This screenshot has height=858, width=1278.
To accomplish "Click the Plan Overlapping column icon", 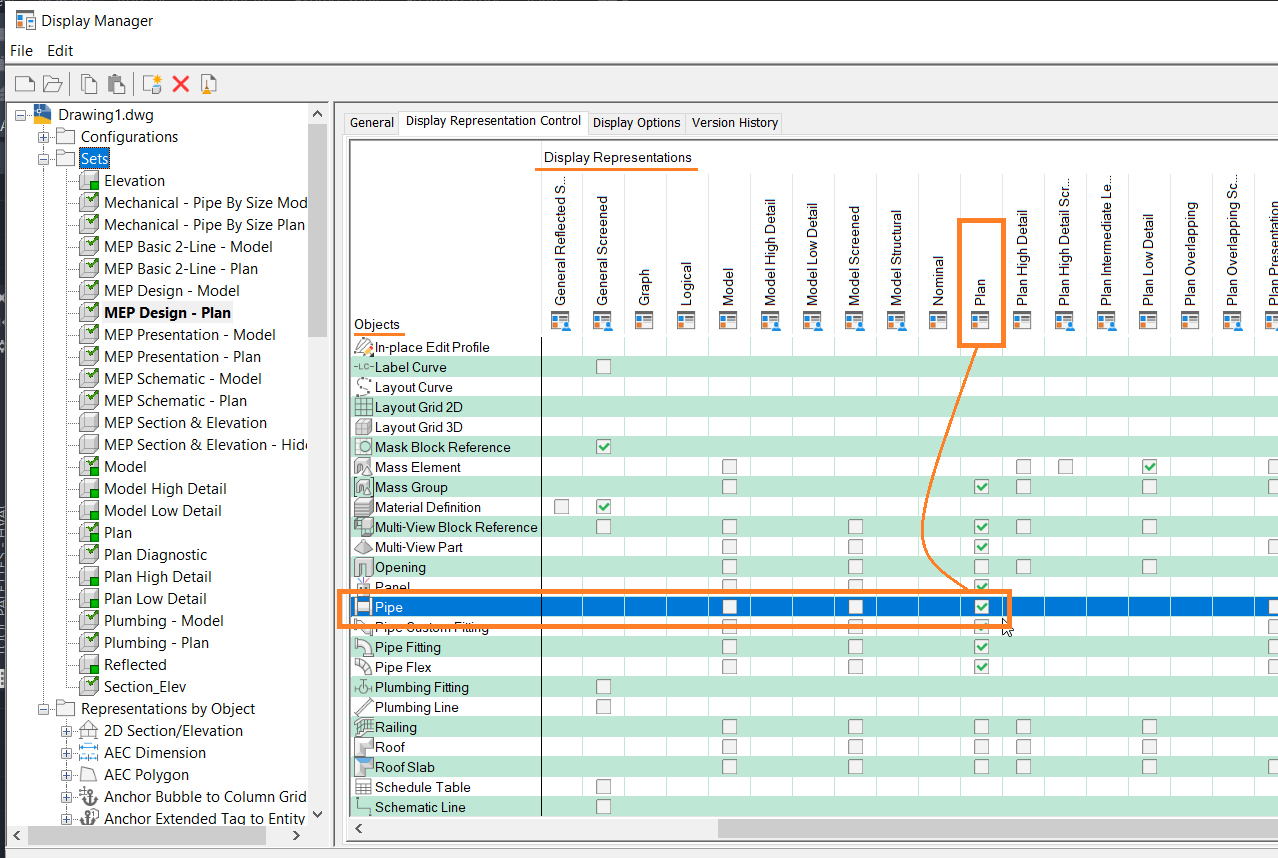I will (x=1191, y=320).
